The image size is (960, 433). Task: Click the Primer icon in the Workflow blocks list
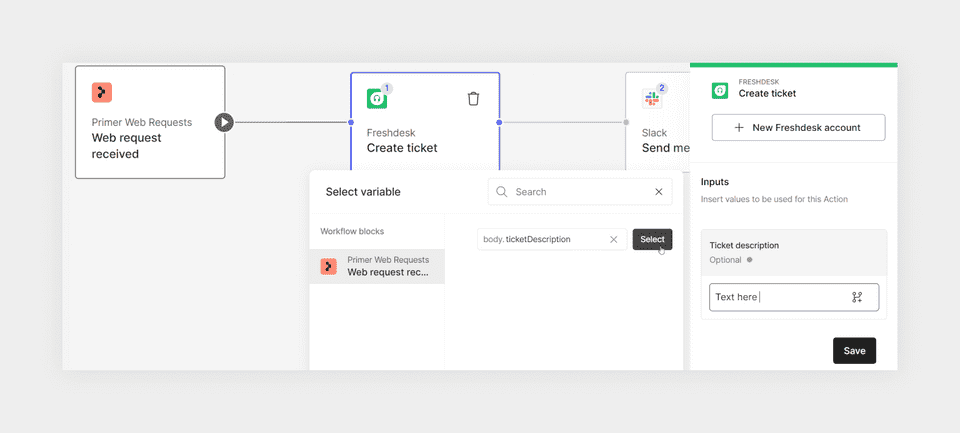pos(329,266)
